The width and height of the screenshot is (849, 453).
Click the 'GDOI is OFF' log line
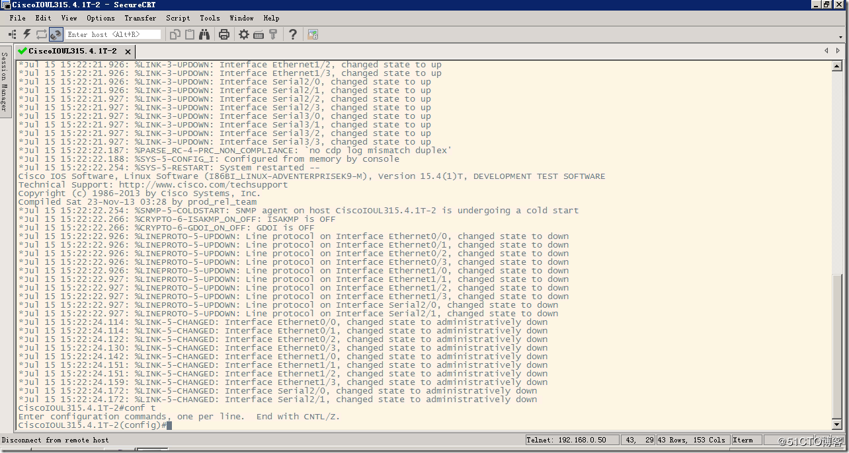pos(166,228)
